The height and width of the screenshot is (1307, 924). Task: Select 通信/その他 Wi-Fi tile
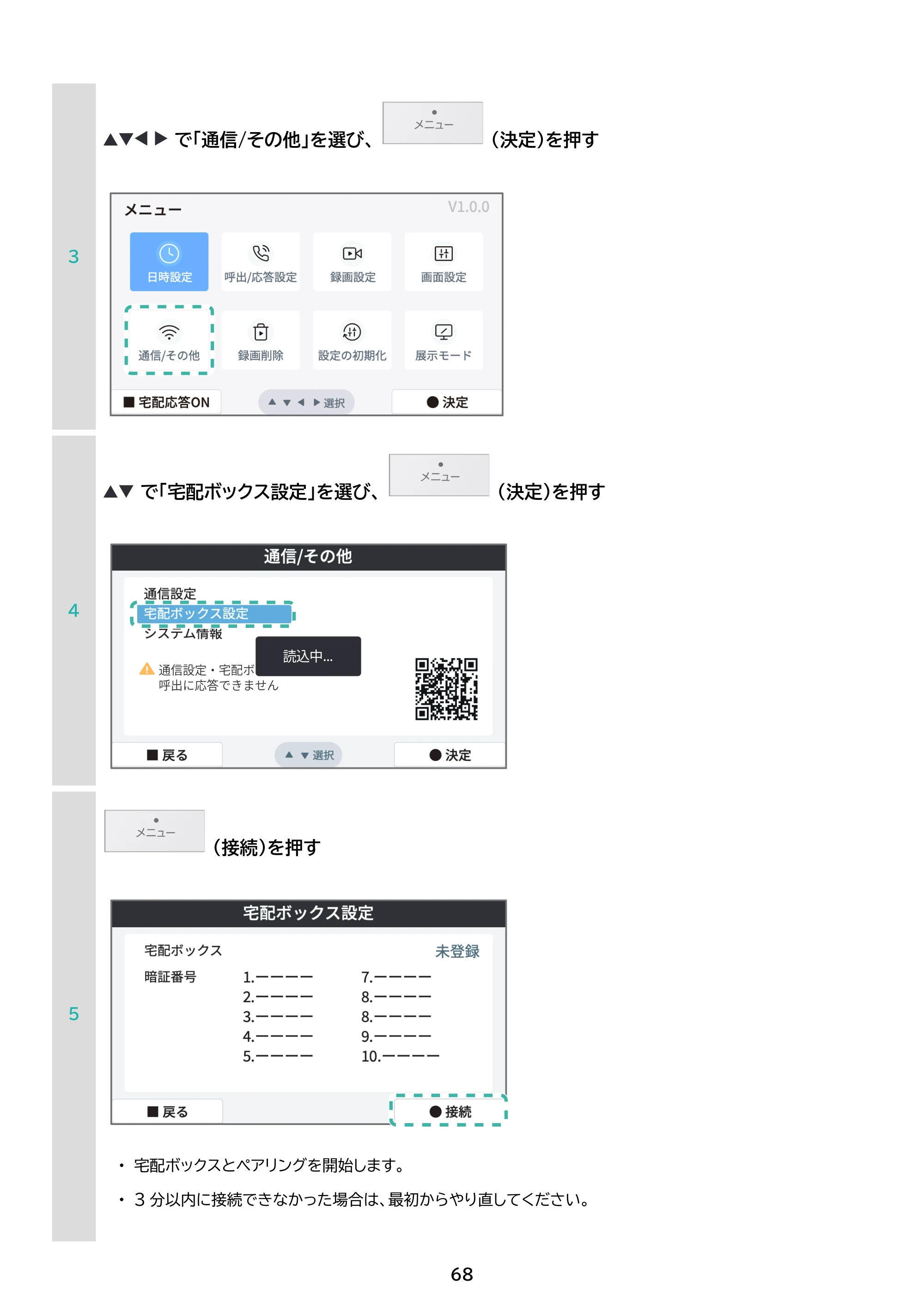point(169,340)
